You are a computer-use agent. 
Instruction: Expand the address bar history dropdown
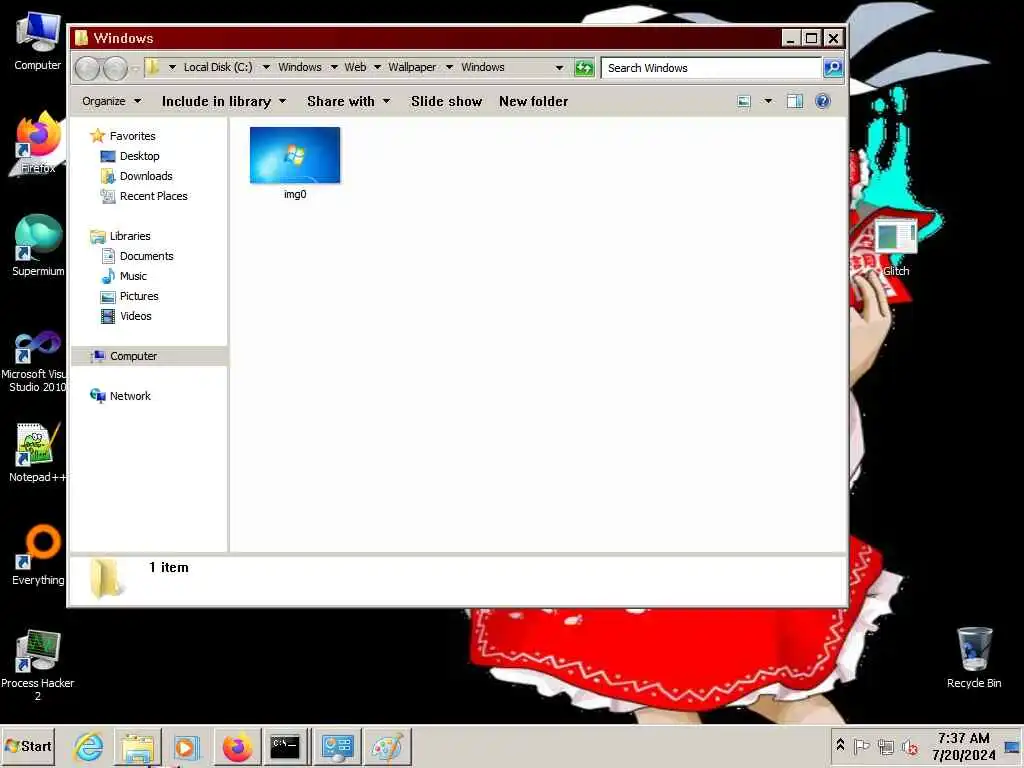click(x=559, y=67)
